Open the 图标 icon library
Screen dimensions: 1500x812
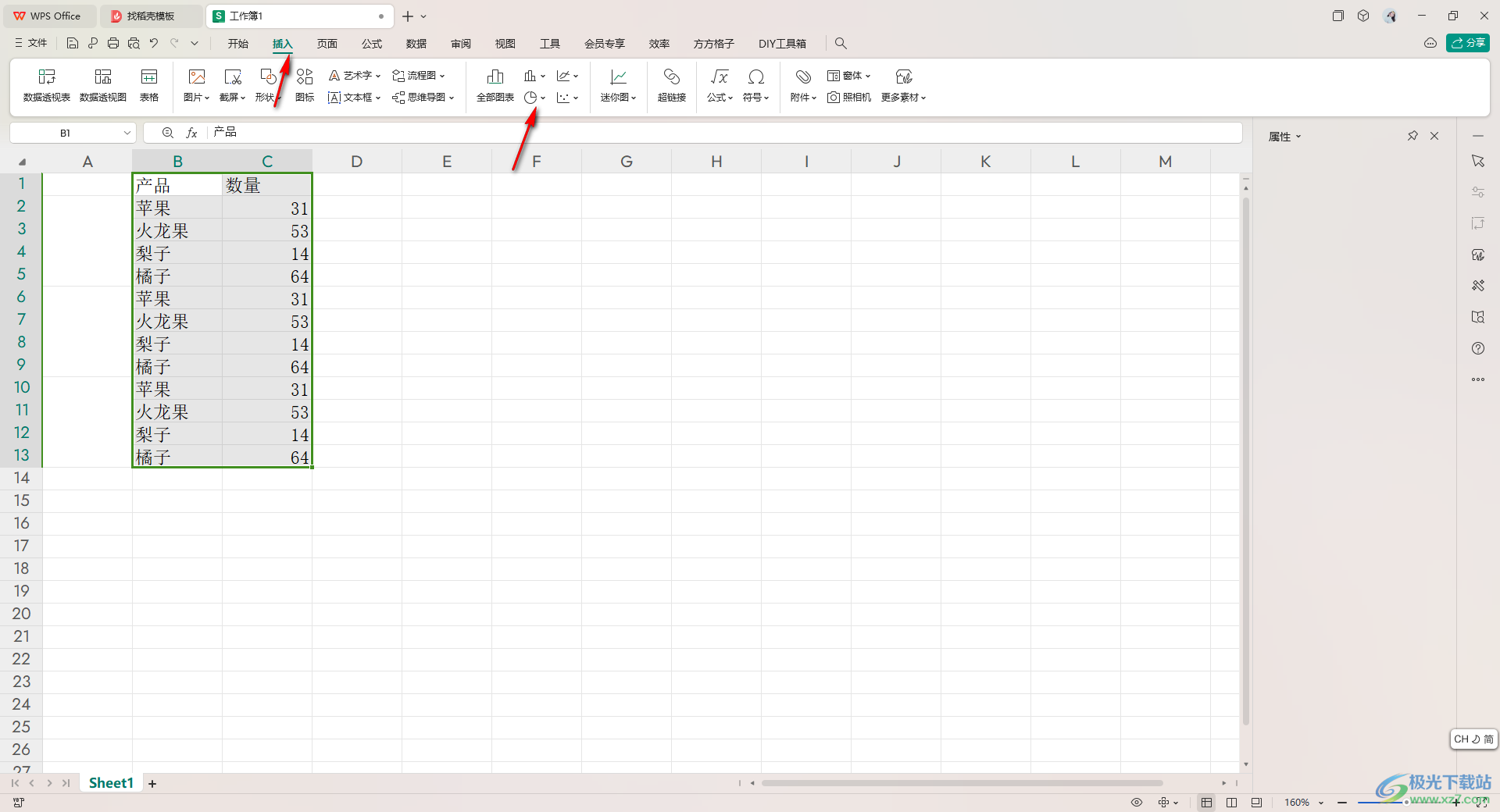[305, 85]
